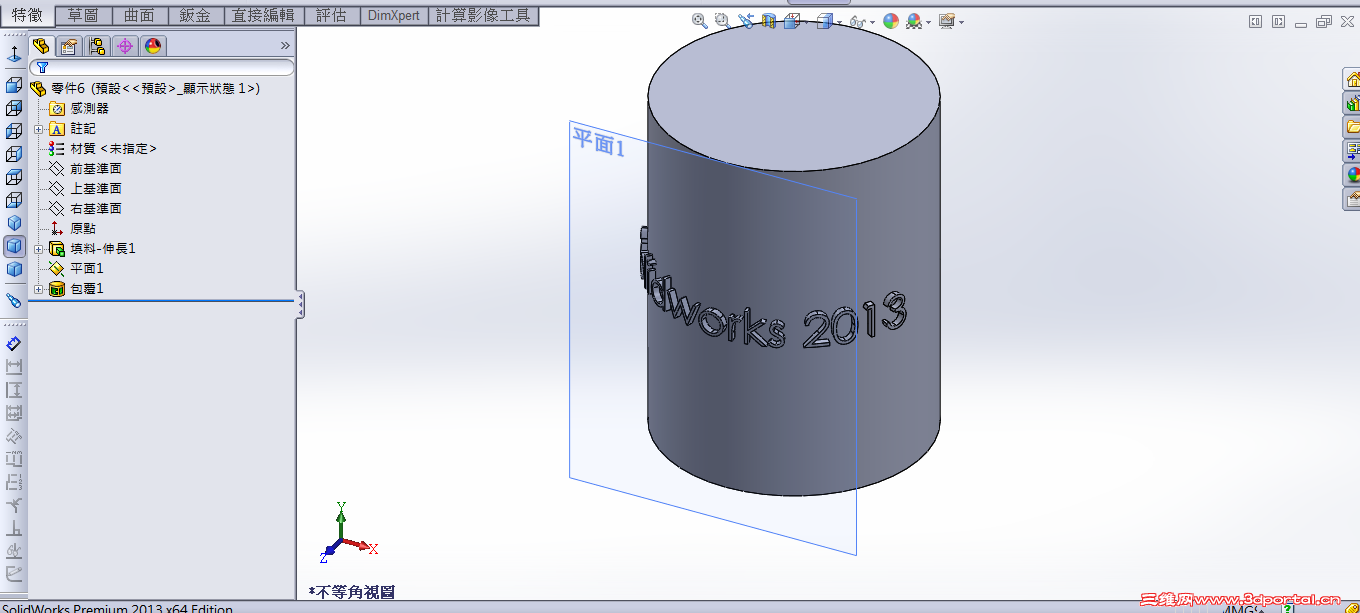Screen dimensions: 1360x613
Task: Open the View Palette task pane tab
Action: pos(1352,151)
